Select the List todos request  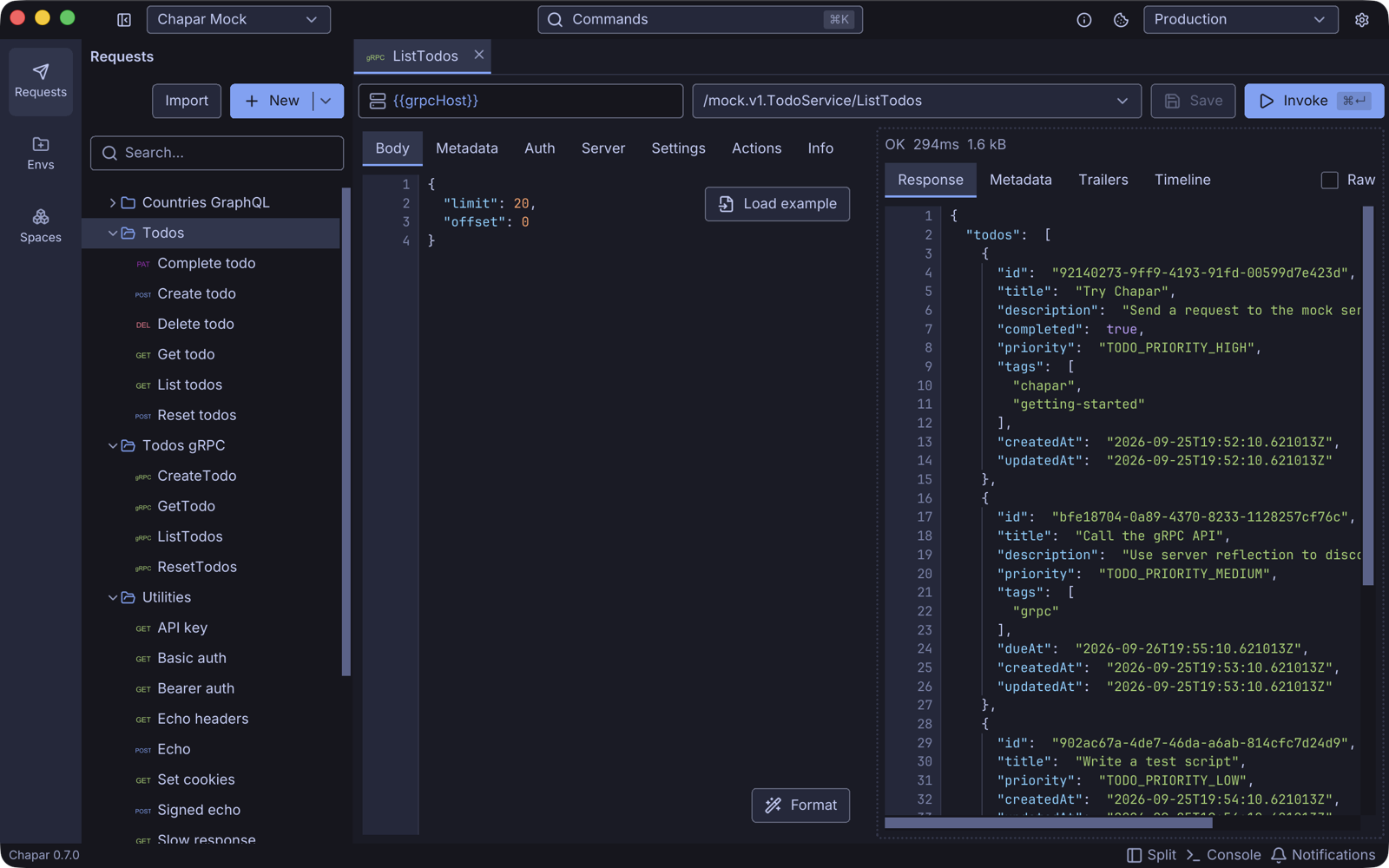[211, 385]
